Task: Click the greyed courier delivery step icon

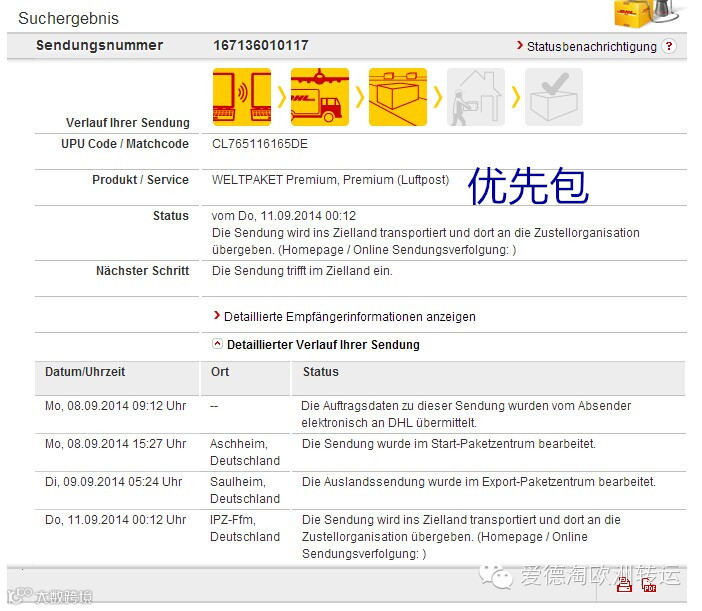Action: [x=475, y=97]
